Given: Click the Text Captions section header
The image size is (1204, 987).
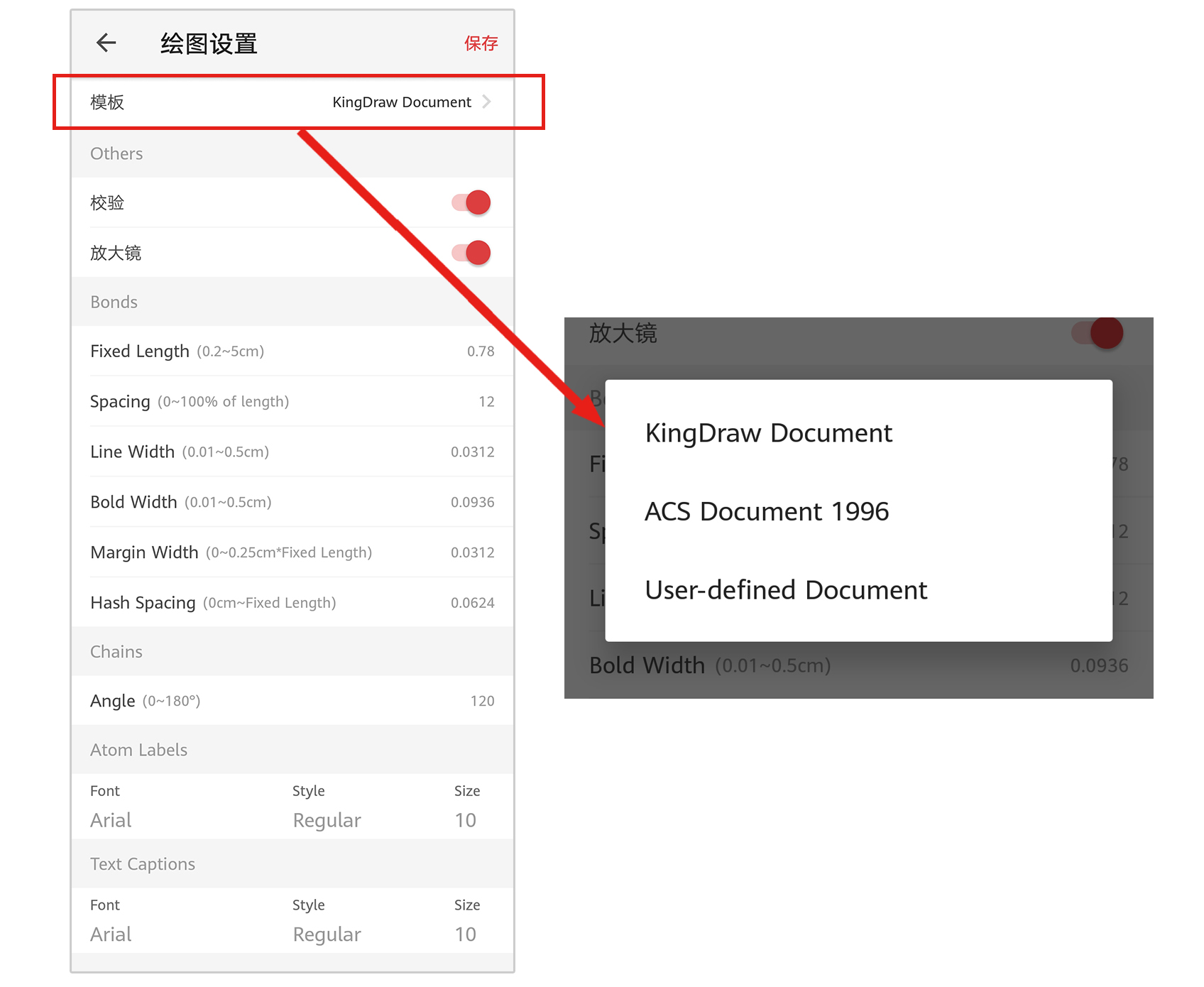Looking at the screenshot, I should coord(143,864).
